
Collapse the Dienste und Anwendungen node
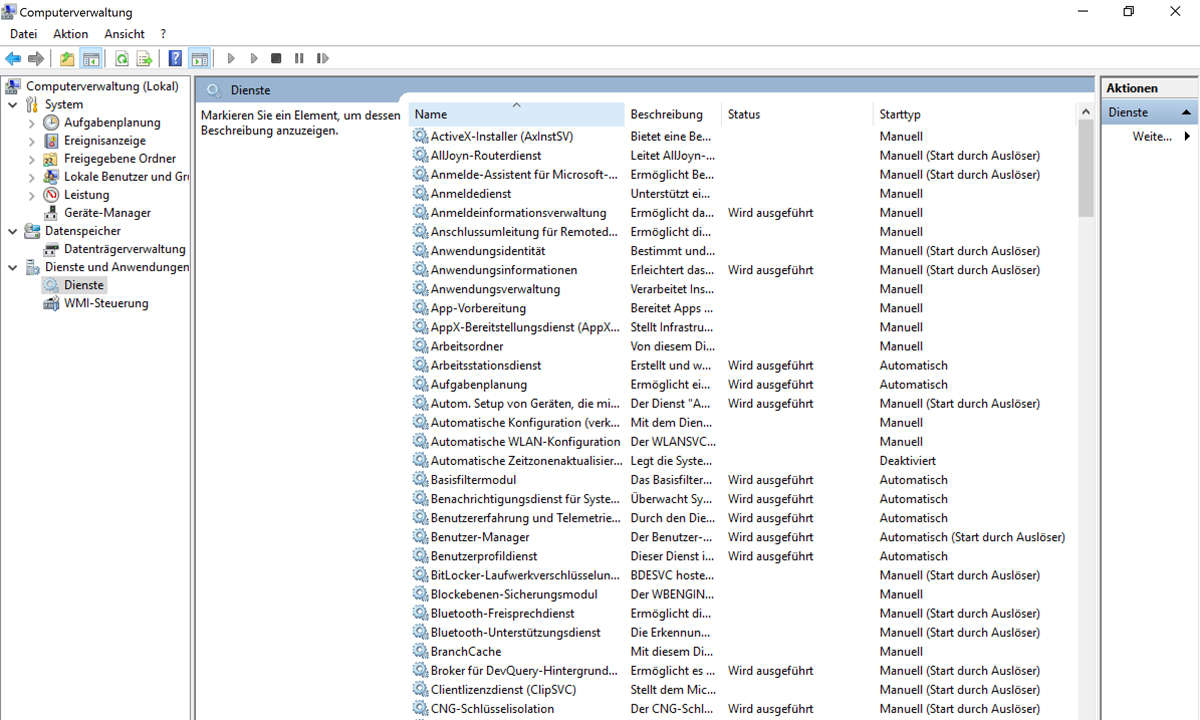(x=12, y=267)
